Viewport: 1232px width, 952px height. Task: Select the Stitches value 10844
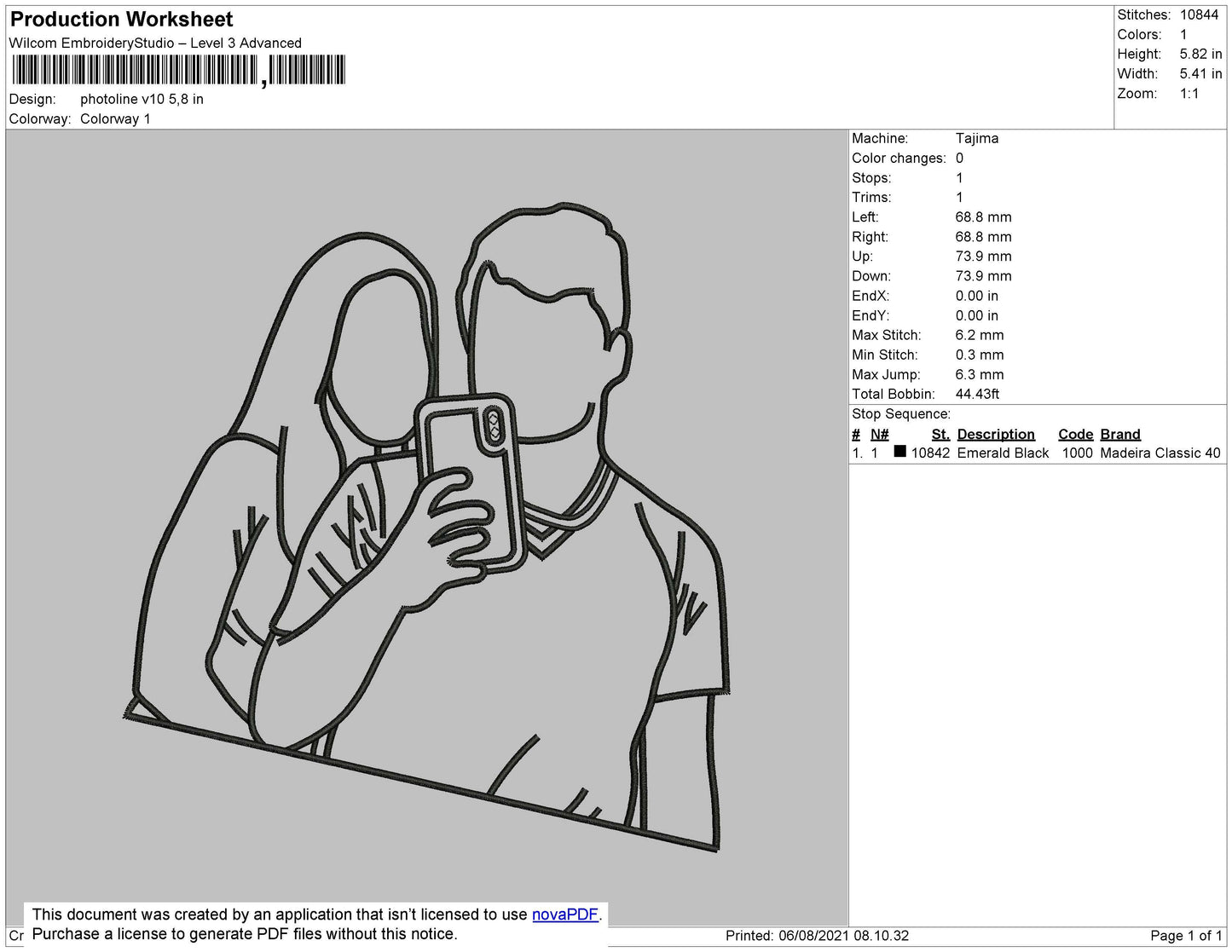(x=1199, y=15)
